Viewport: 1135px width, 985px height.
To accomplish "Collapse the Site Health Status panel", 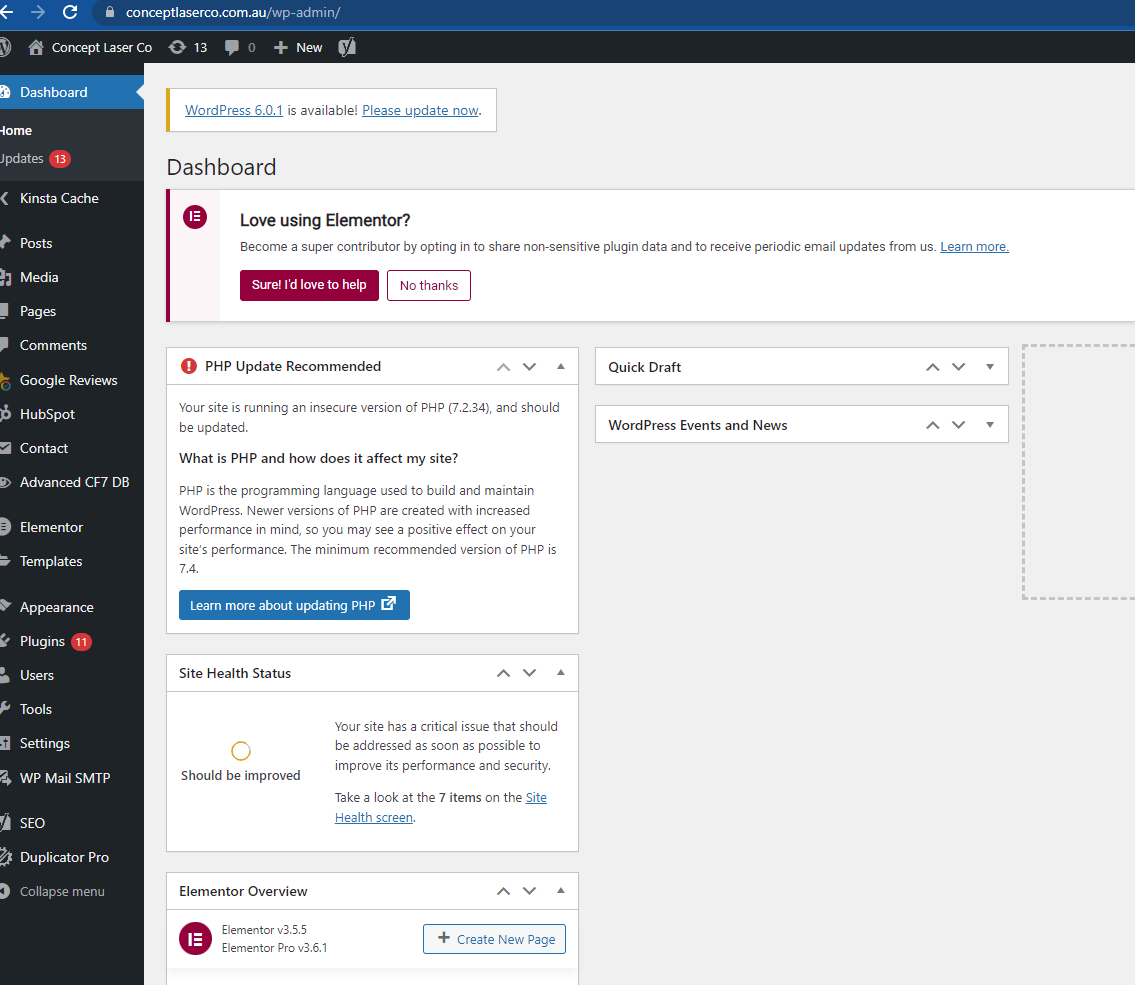I will tap(560, 672).
